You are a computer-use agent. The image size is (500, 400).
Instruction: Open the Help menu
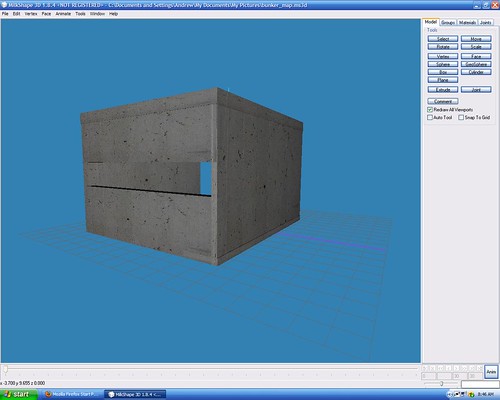(x=114, y=14)
